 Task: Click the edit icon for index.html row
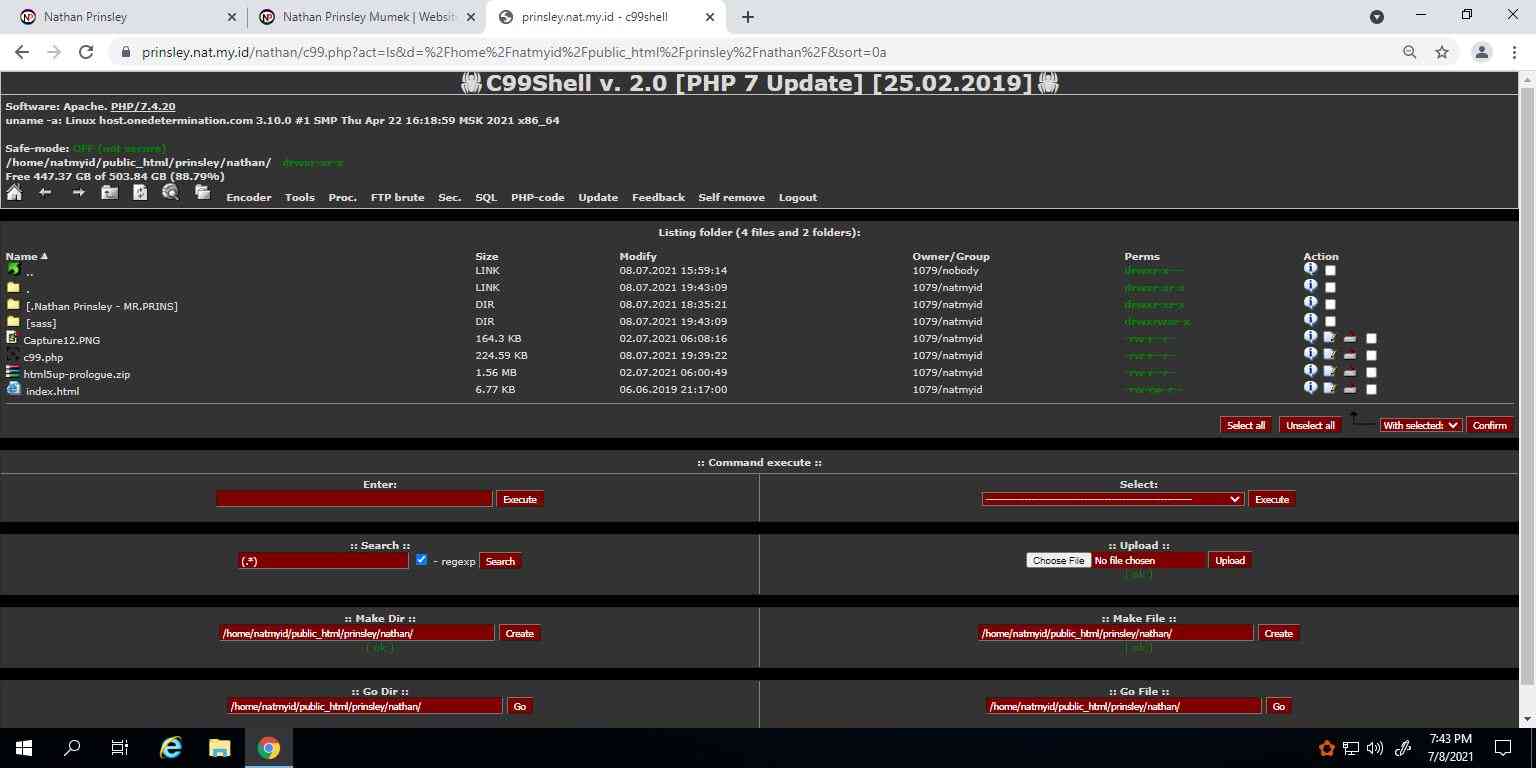1330,388
